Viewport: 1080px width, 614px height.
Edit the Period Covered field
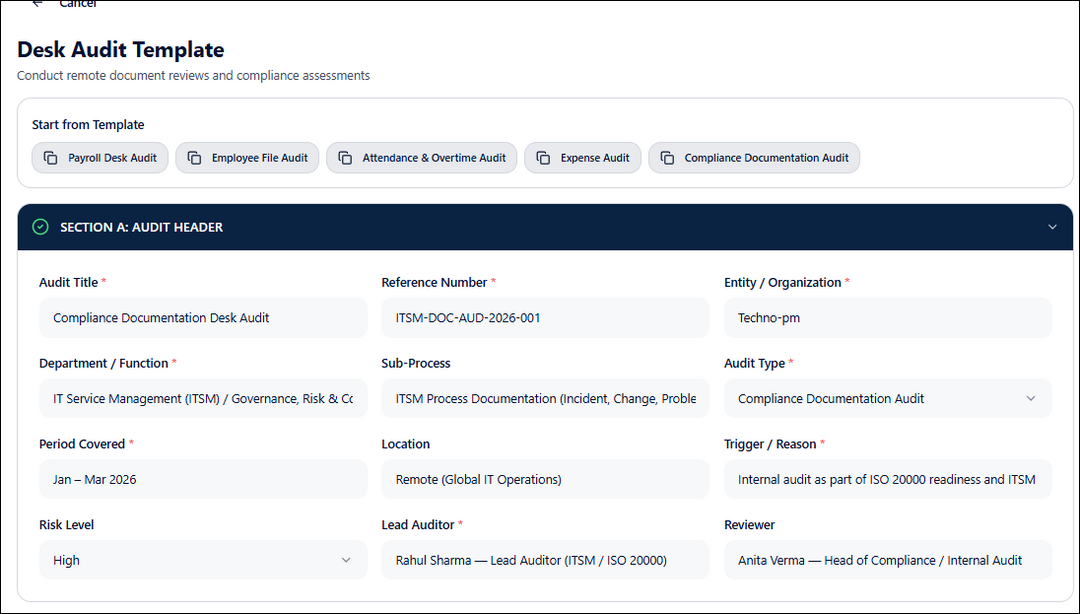[203, 479]
